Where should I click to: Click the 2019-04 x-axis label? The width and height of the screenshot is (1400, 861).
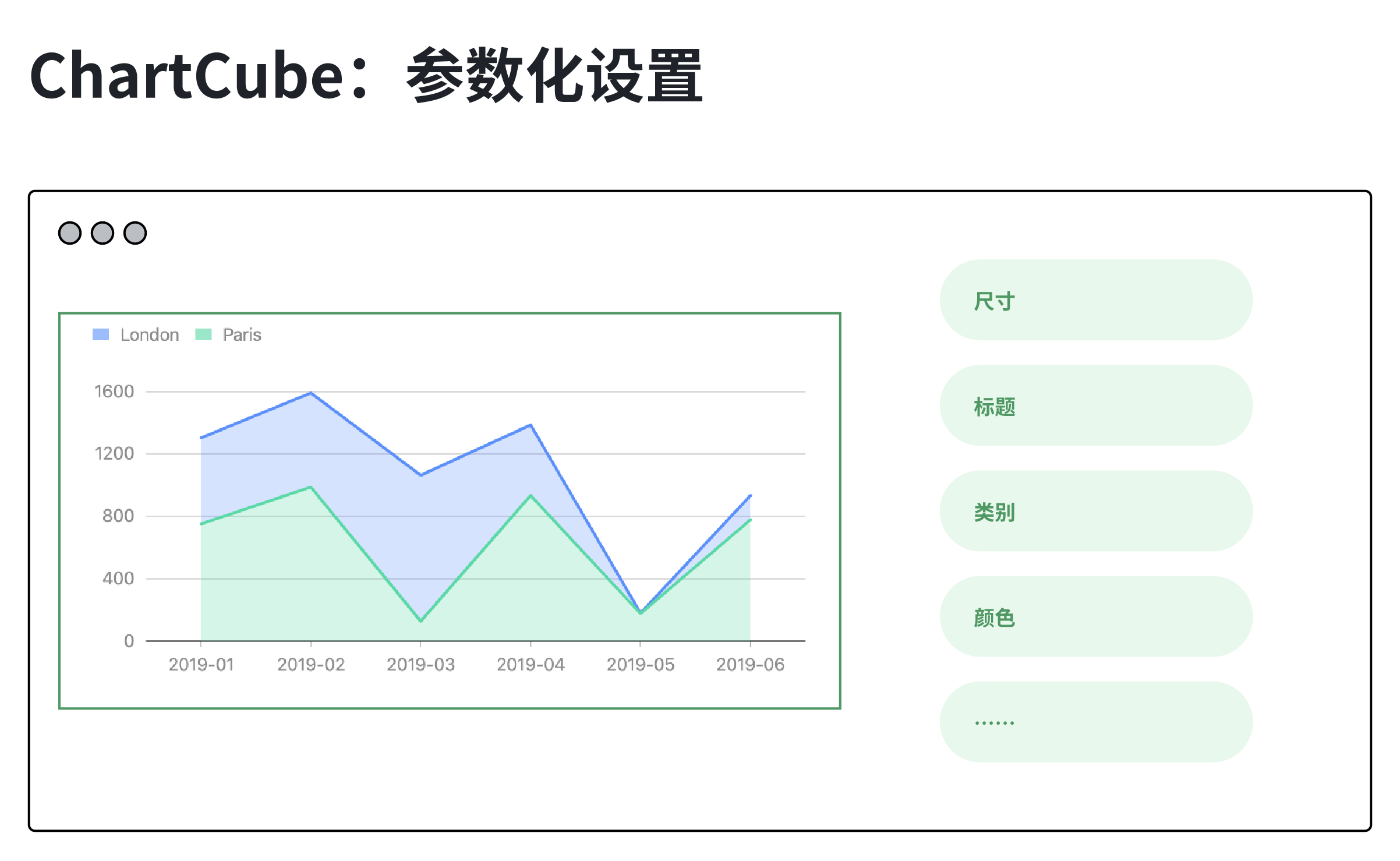531,665
